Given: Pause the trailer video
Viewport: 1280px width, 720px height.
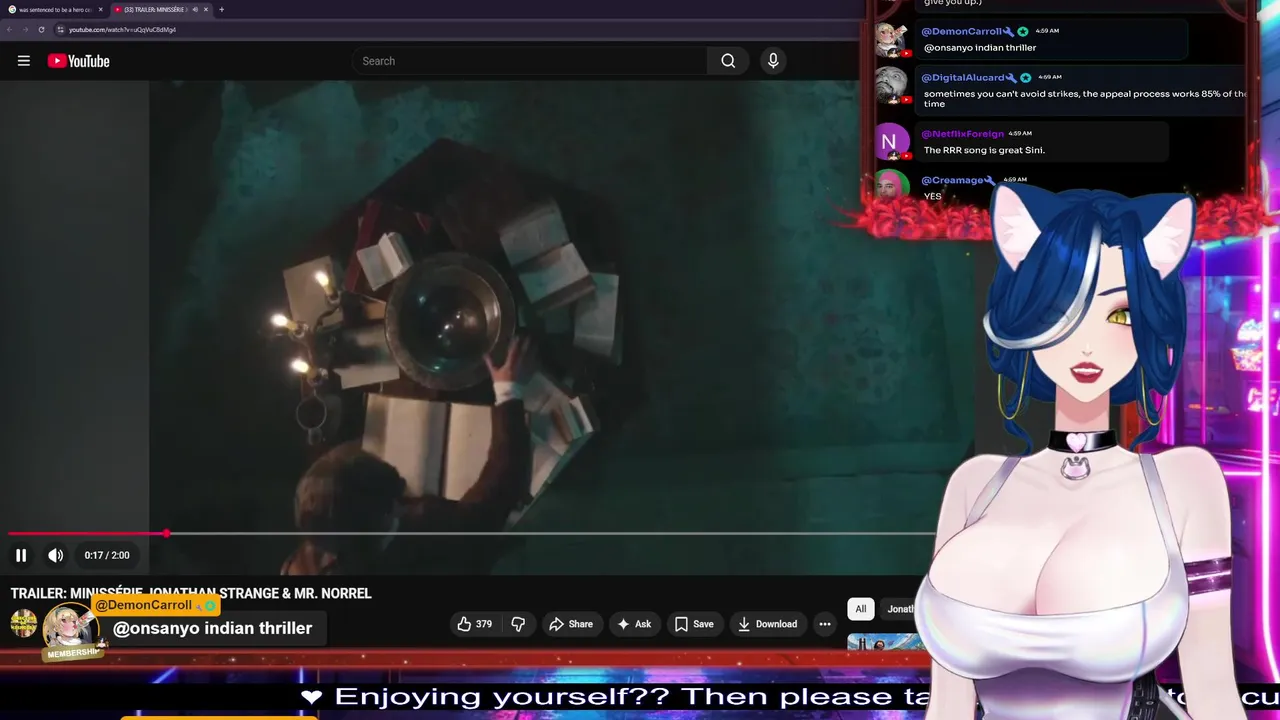Looking at the screenshot, I should pos(21,555).
